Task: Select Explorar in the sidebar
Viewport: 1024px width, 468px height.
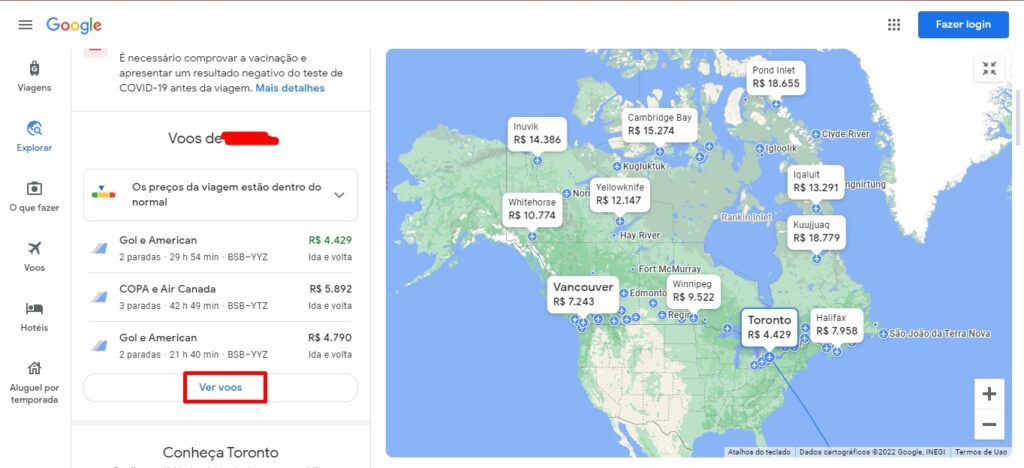Action: [x=34, y=136]
